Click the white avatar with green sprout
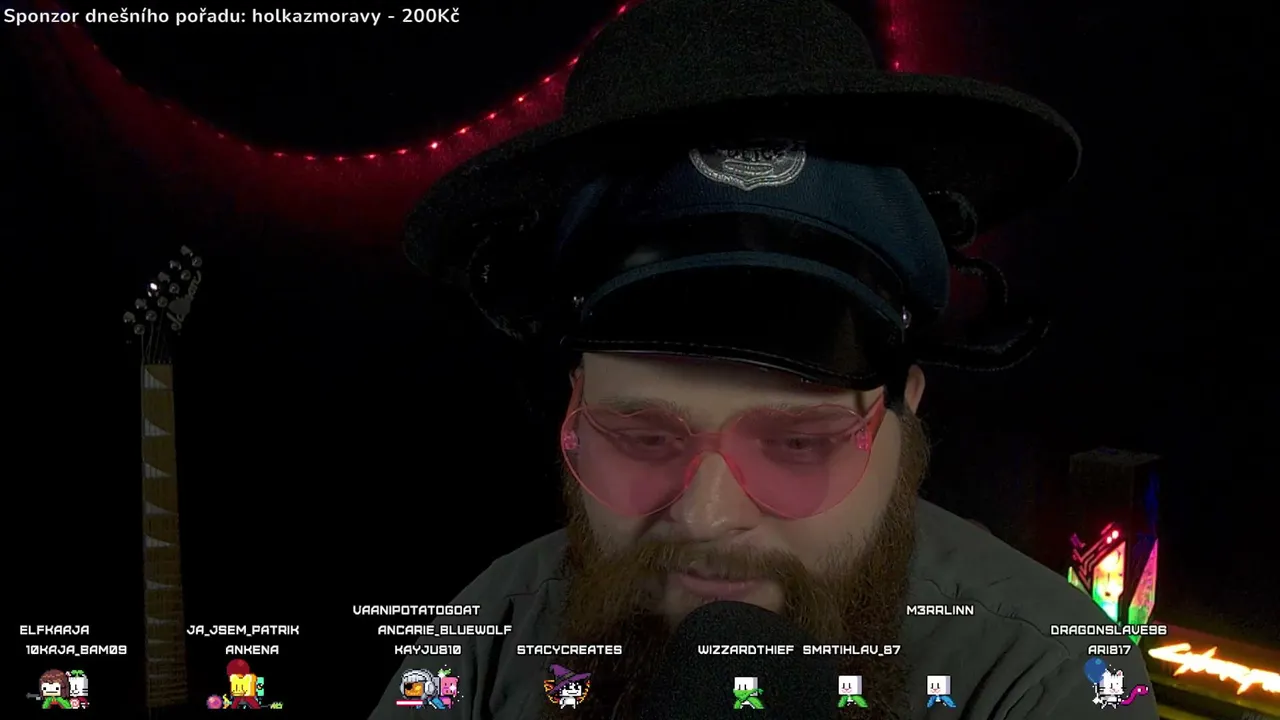1280x720 pixels. [79, 691]
